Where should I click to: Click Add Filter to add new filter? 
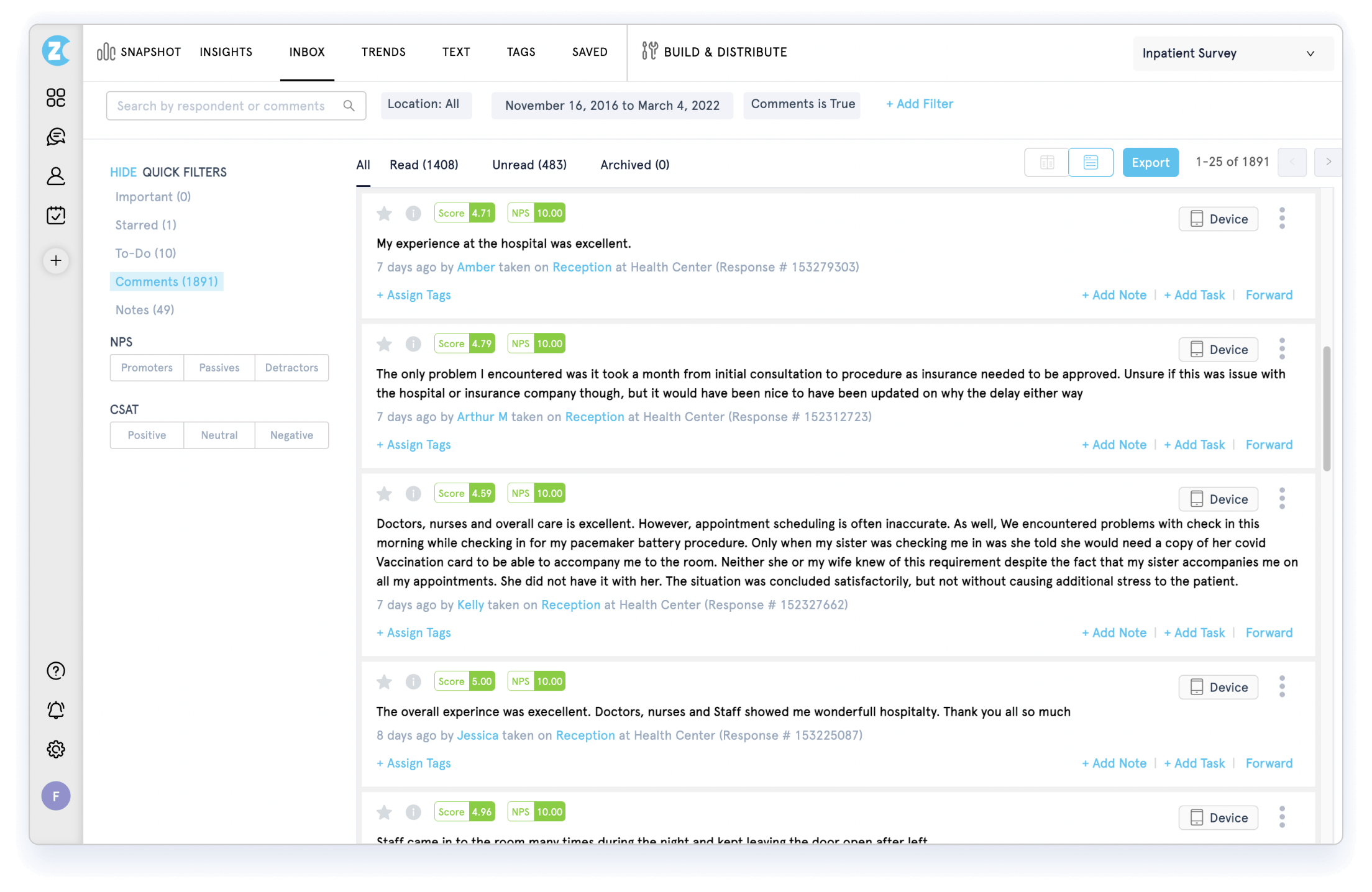[x=918, y=104]
